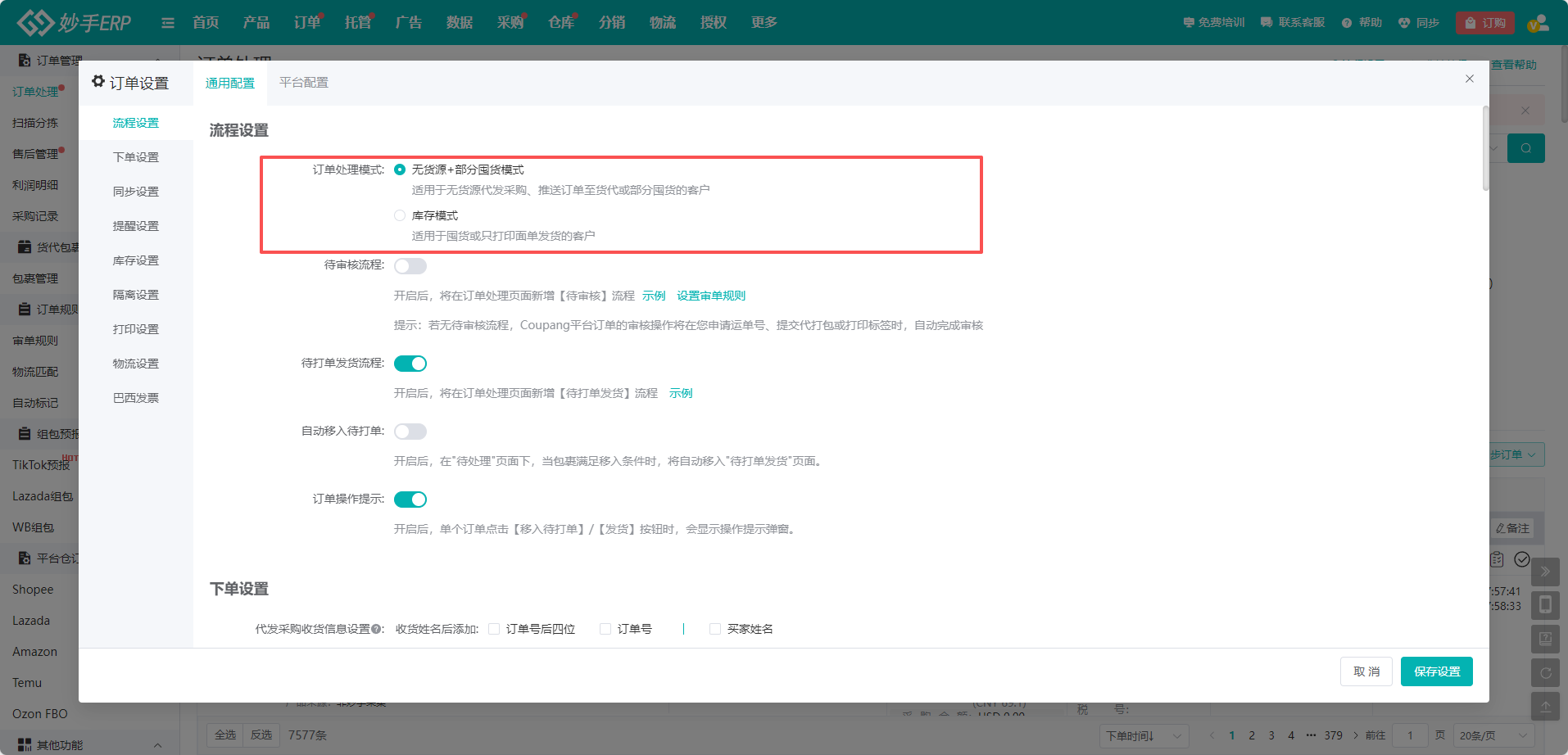Open 示例 link under 待审核流程
Viewport: 1568px width, 755px height.
tap(654, 296)
